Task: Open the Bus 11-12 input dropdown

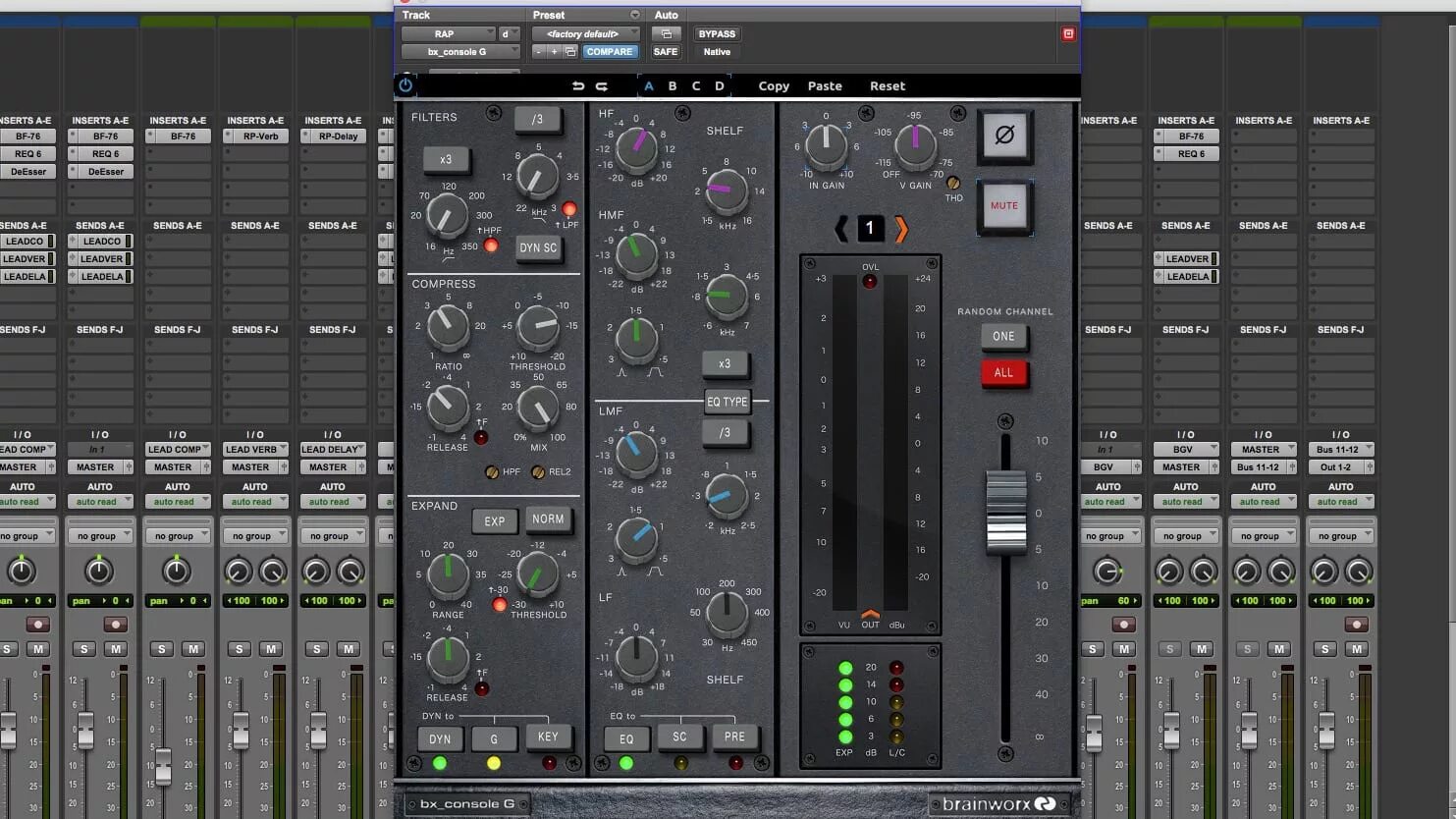Action: click(1340, 450)
